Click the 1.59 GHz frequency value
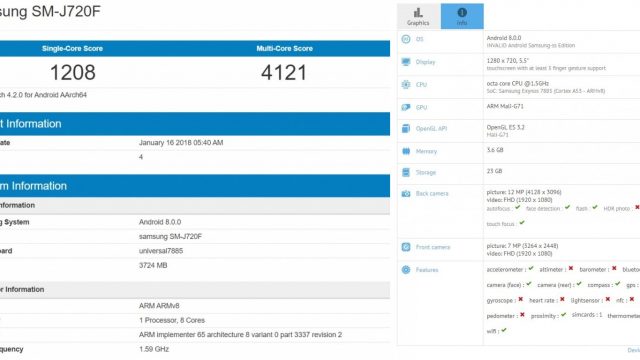 [x=154, y=349]
